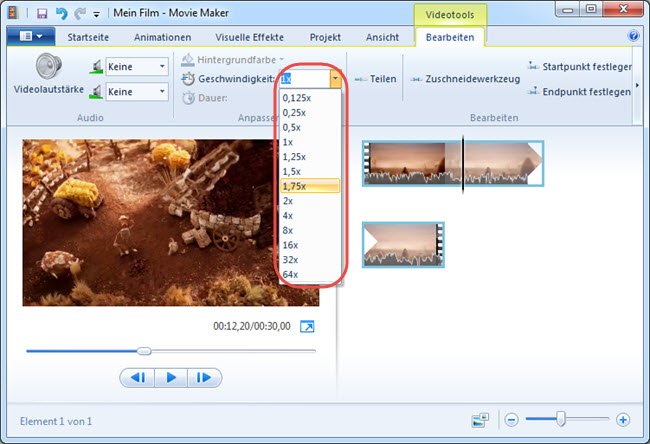Select 2x speed option
Screen dimensions: 650x444
click(310, 201)
